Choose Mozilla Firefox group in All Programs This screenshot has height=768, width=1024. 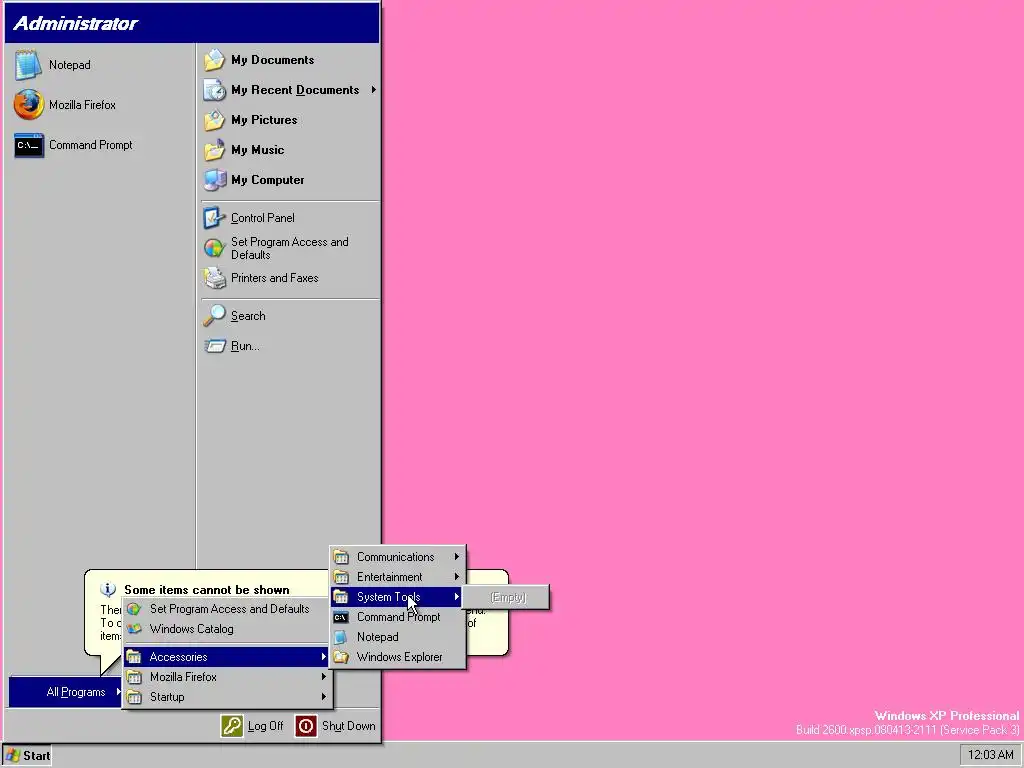[228, 677]
